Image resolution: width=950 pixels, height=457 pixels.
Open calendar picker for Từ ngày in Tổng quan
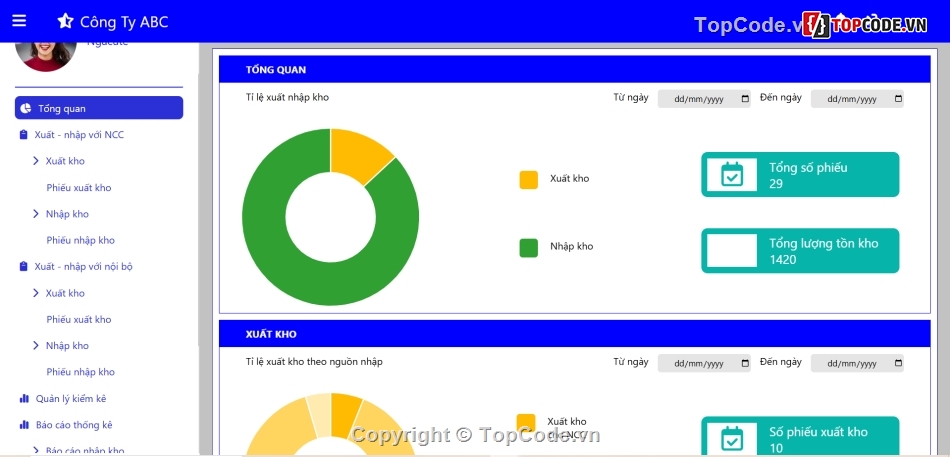[745, 99]
